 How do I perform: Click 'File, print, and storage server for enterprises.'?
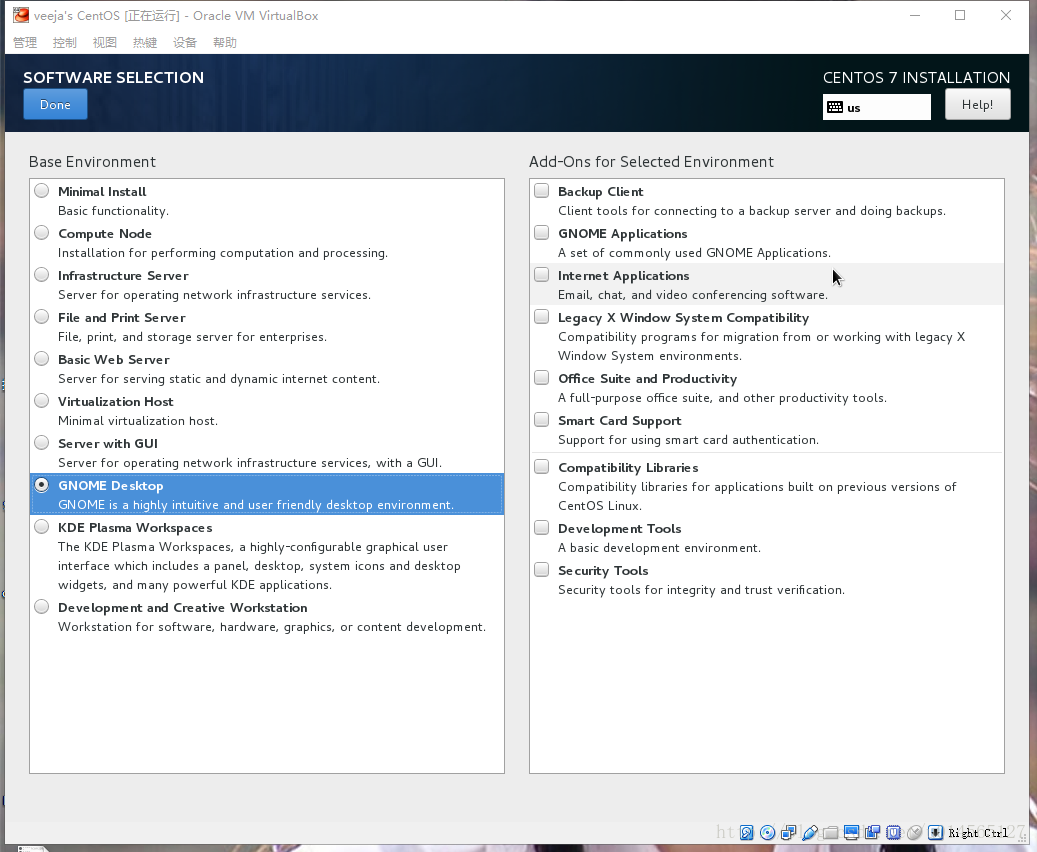point(192,337)
